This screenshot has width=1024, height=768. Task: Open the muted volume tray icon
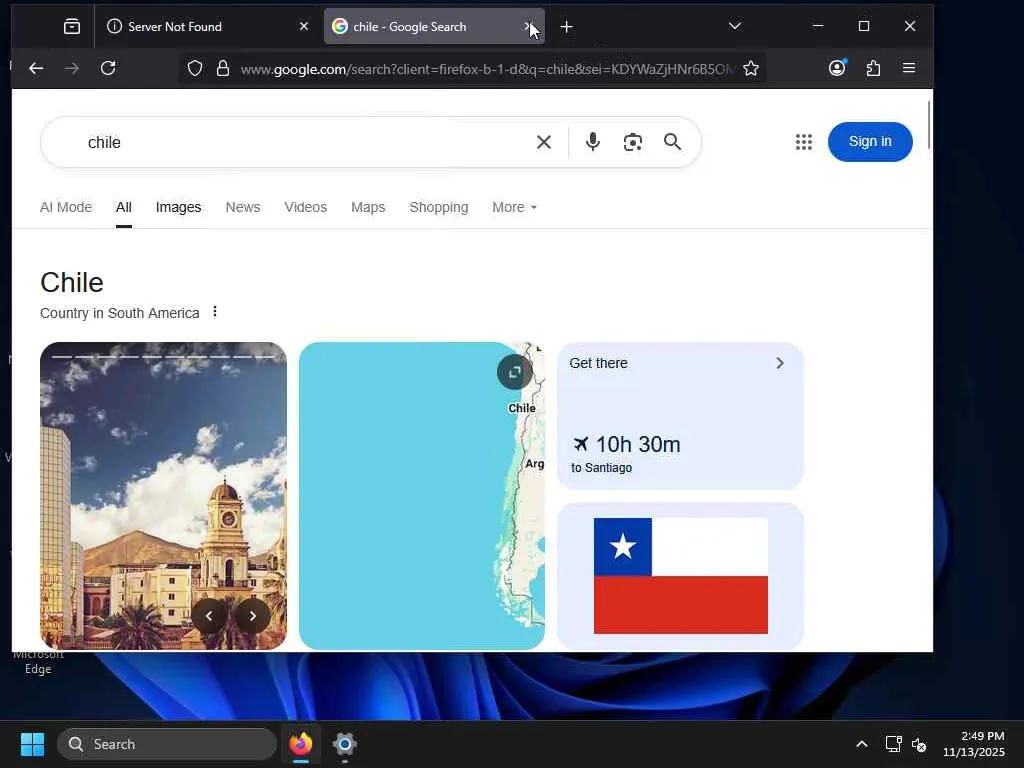tap(919, 744)
